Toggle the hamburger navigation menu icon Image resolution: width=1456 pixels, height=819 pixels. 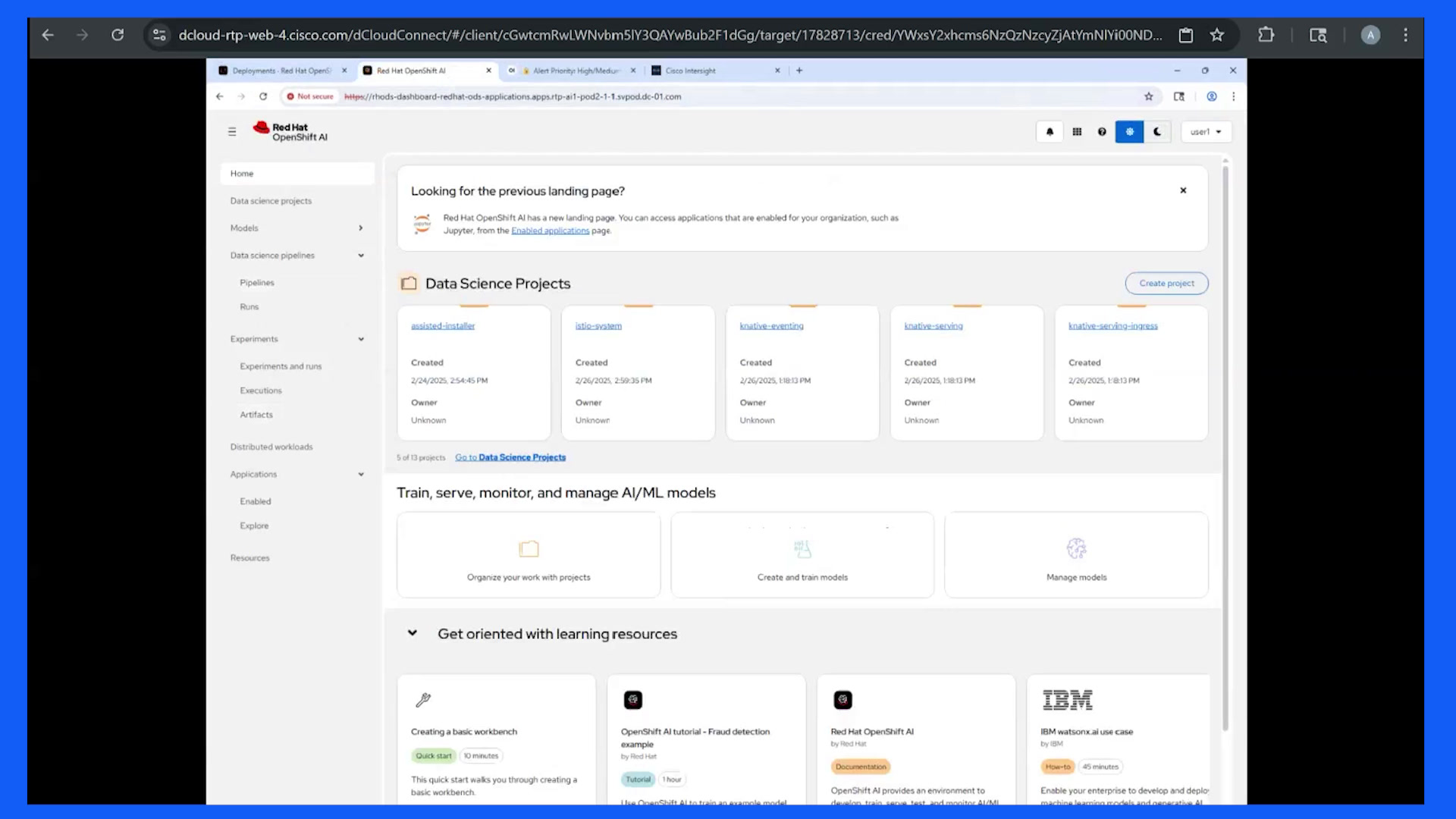232,132
